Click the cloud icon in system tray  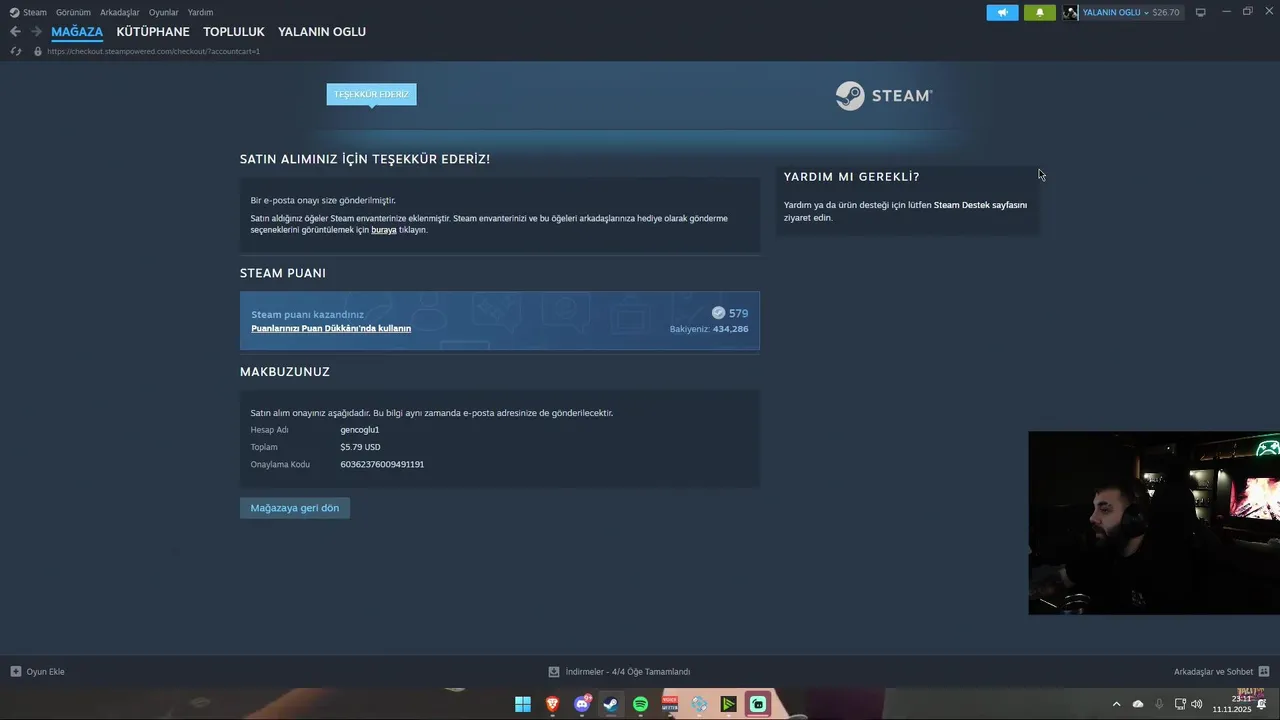tap(1138, 704)
